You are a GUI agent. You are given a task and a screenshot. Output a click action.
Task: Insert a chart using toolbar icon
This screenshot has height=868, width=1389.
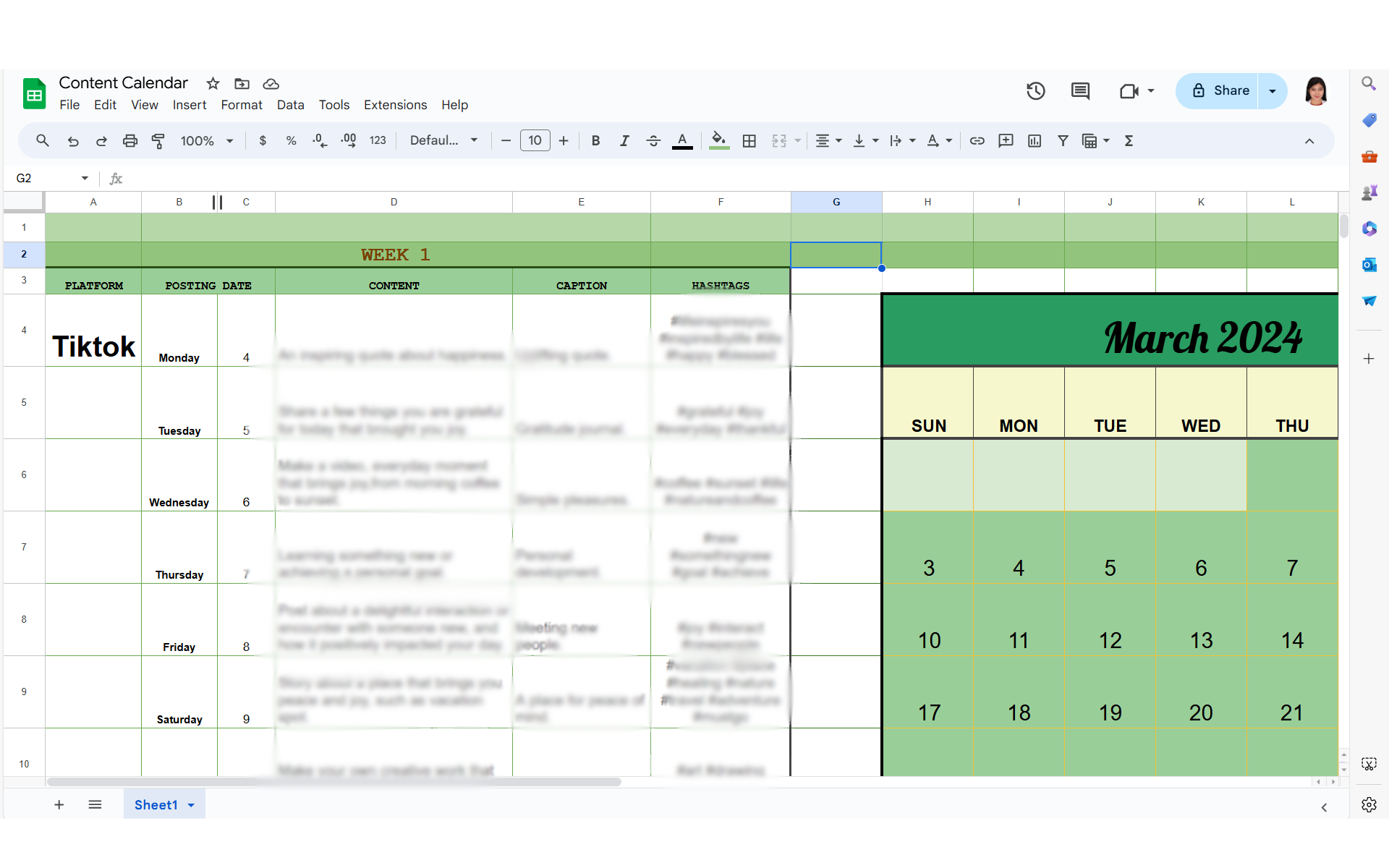click(1035, 141)
